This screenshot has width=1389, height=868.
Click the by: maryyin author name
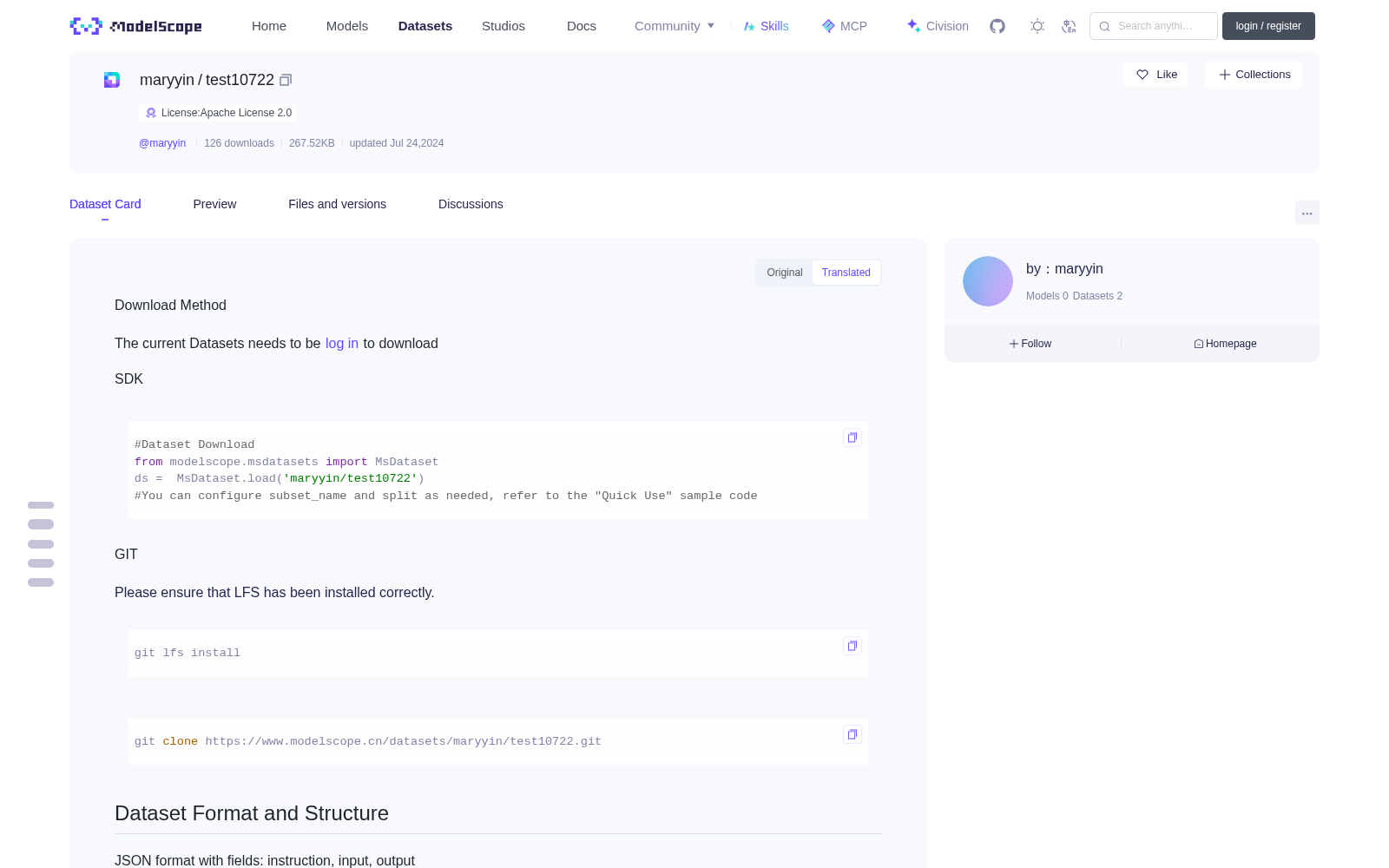(x=1064, y=269)
